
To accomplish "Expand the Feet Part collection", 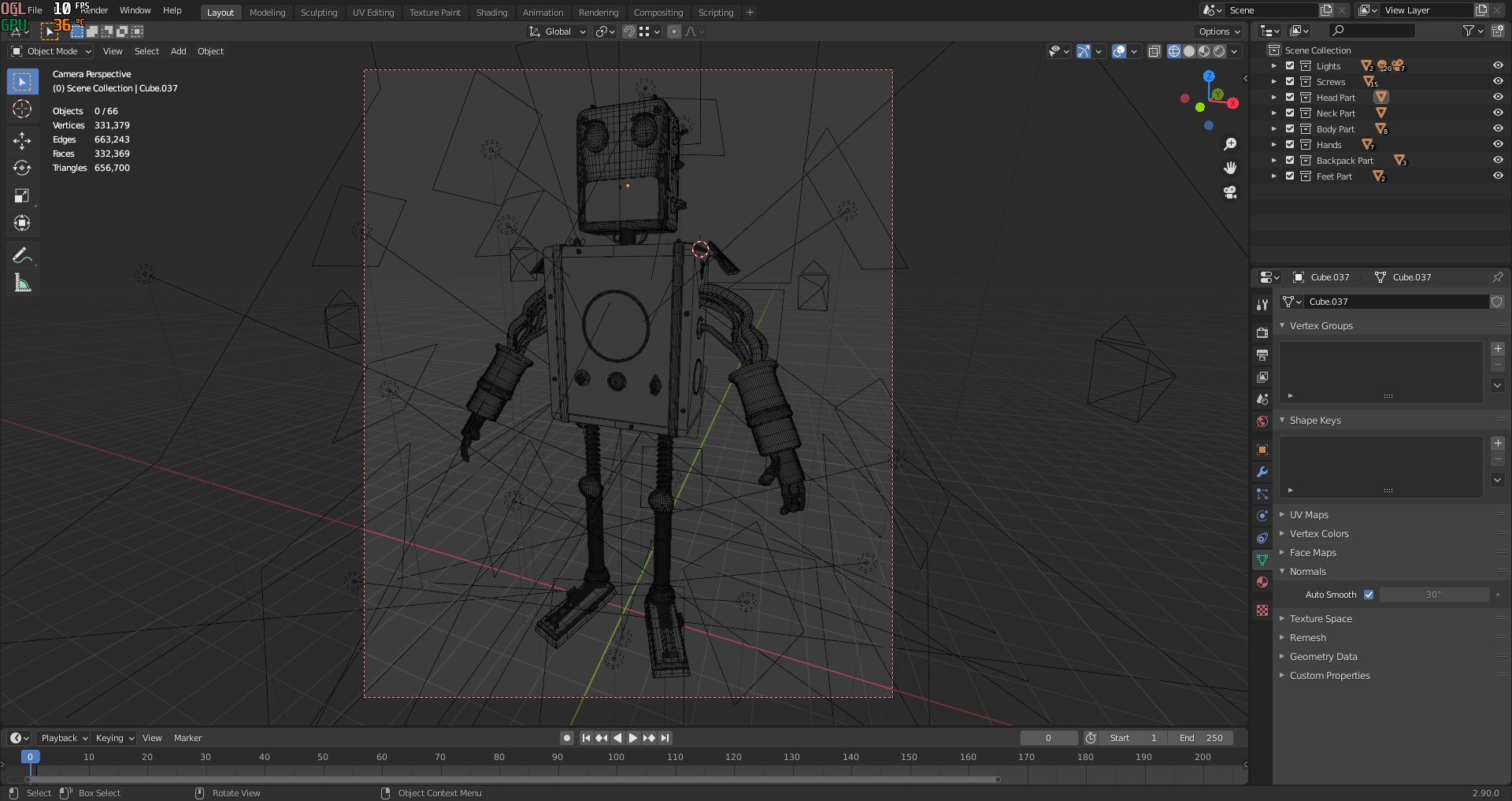I will point(1273,176).
